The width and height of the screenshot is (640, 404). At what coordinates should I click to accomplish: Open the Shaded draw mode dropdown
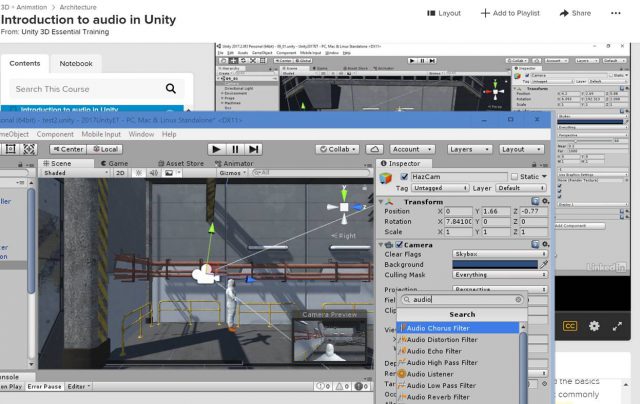(75, 173)
